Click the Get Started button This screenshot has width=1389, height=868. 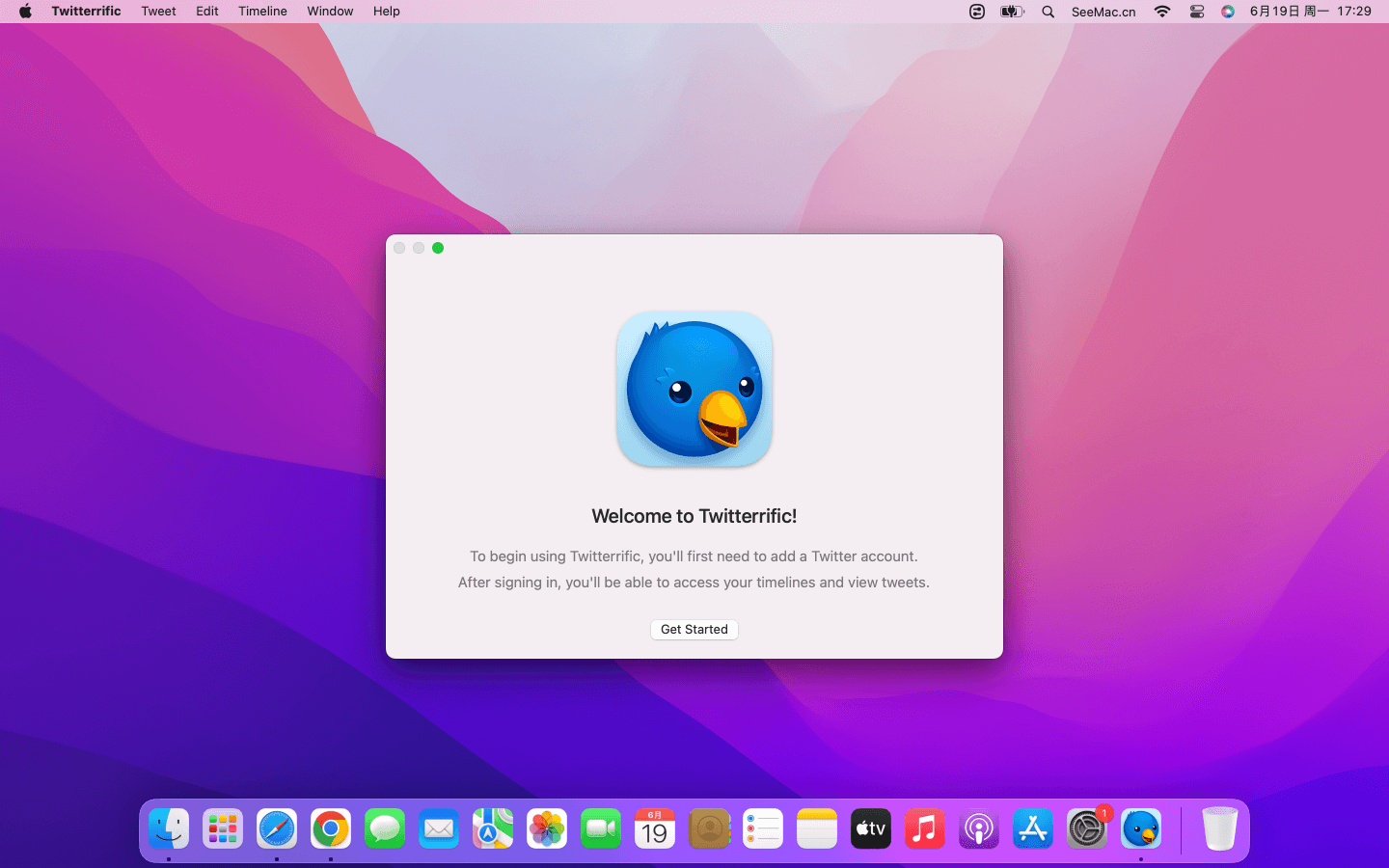(x=694, y=630)
